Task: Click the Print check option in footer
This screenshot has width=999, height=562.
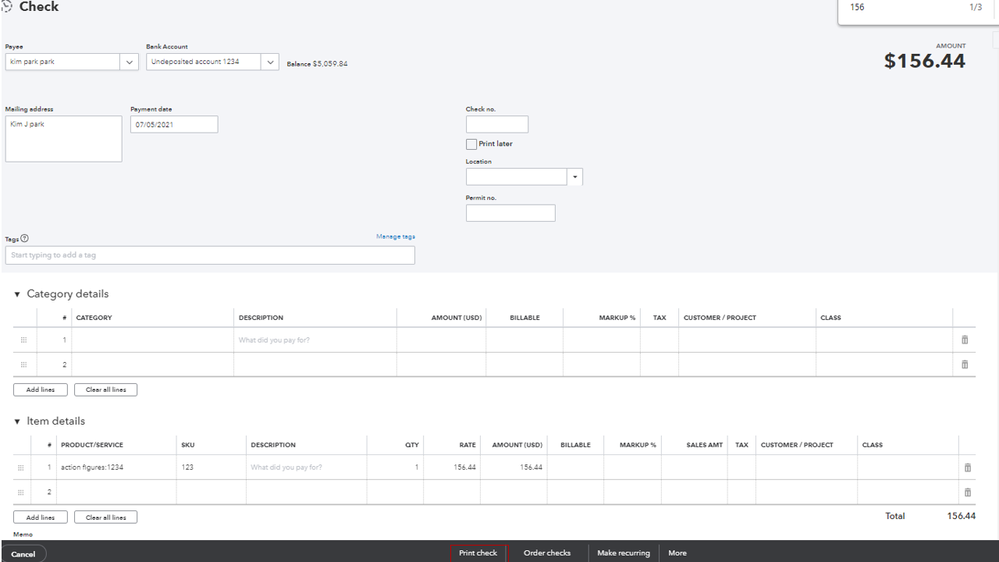Action: pyautogui.click(x=478, y=553)
